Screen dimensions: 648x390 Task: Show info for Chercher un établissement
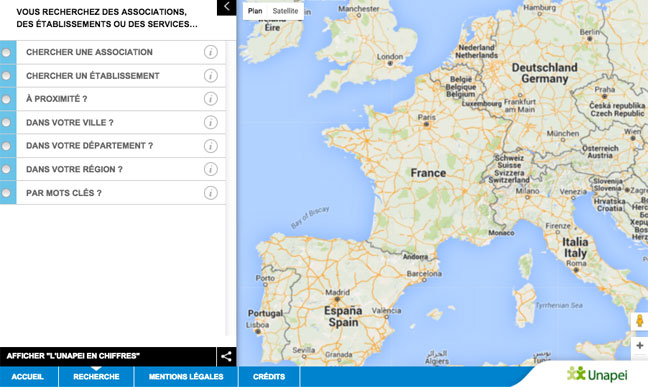pyautogui.click(x=211, y=76)
